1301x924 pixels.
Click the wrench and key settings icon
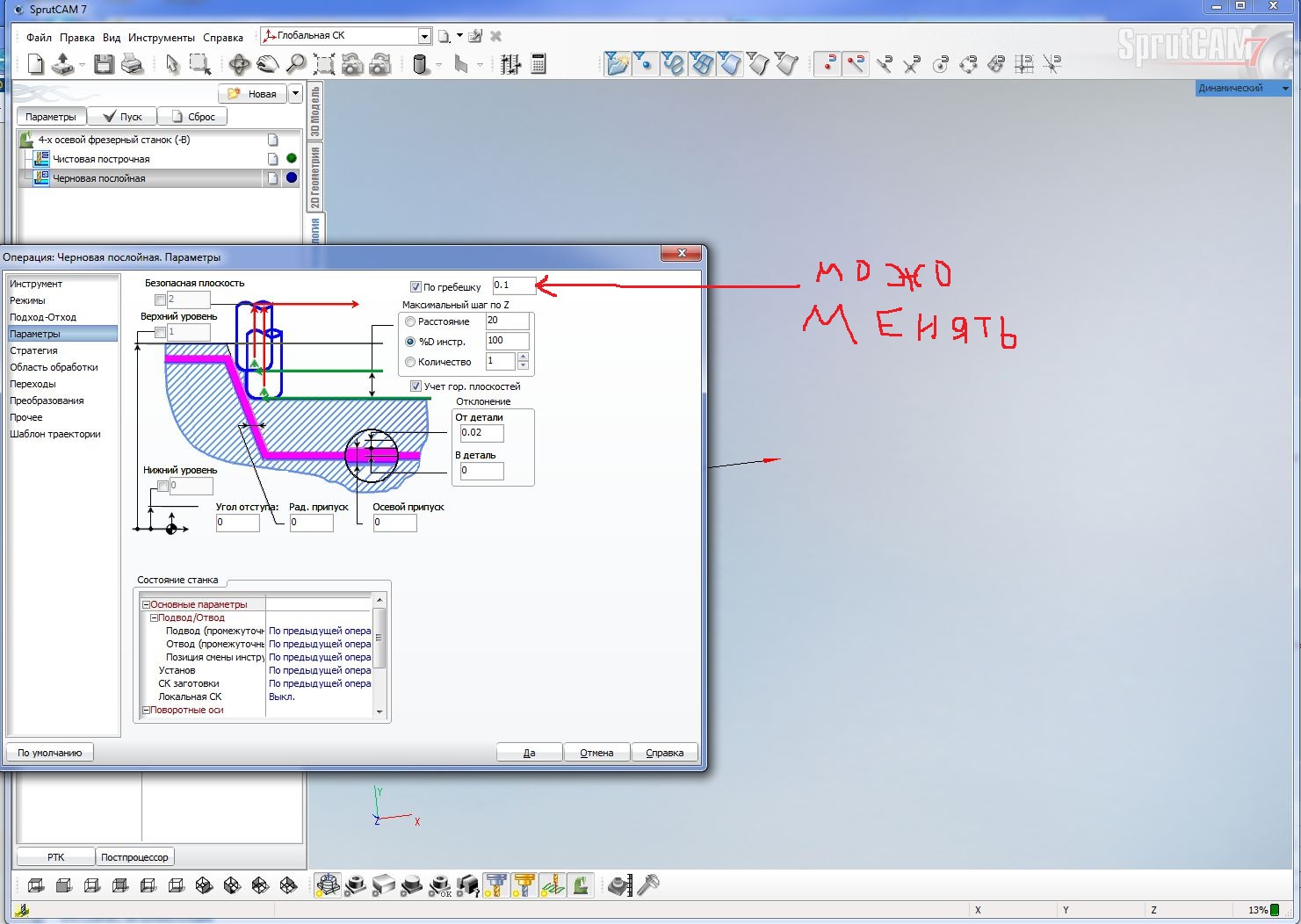coord(648,884)
